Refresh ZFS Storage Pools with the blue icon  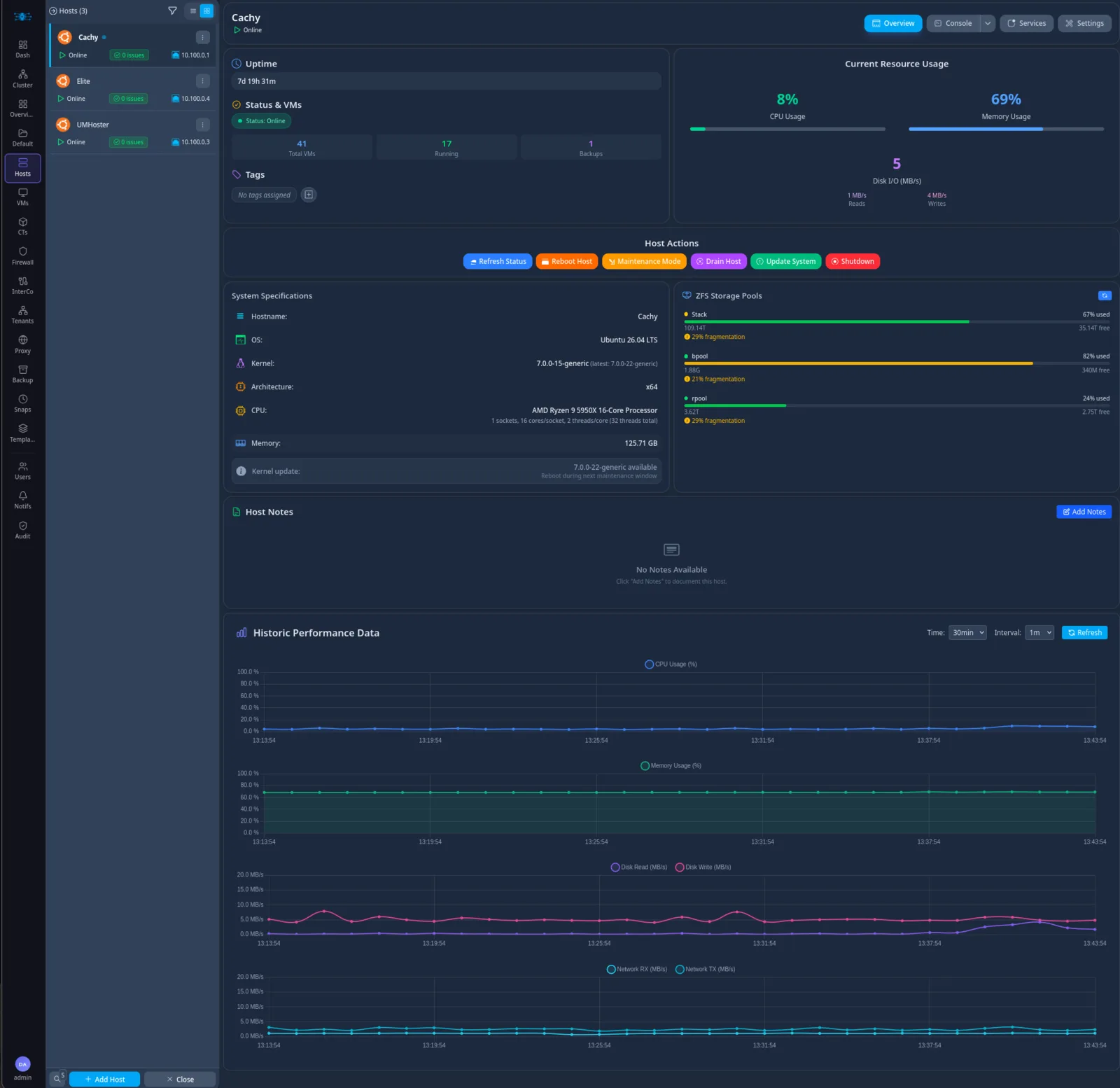click(1105, 295)
